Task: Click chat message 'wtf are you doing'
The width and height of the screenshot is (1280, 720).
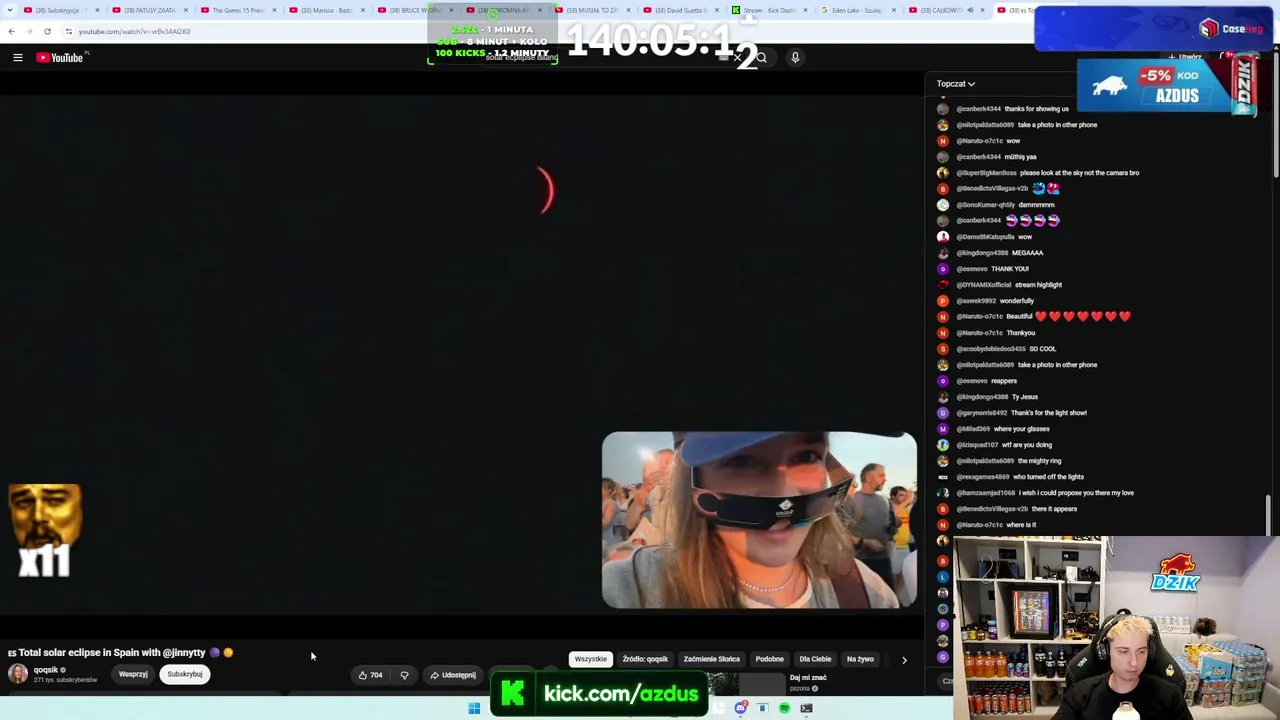Action: tap(1026, 445)
